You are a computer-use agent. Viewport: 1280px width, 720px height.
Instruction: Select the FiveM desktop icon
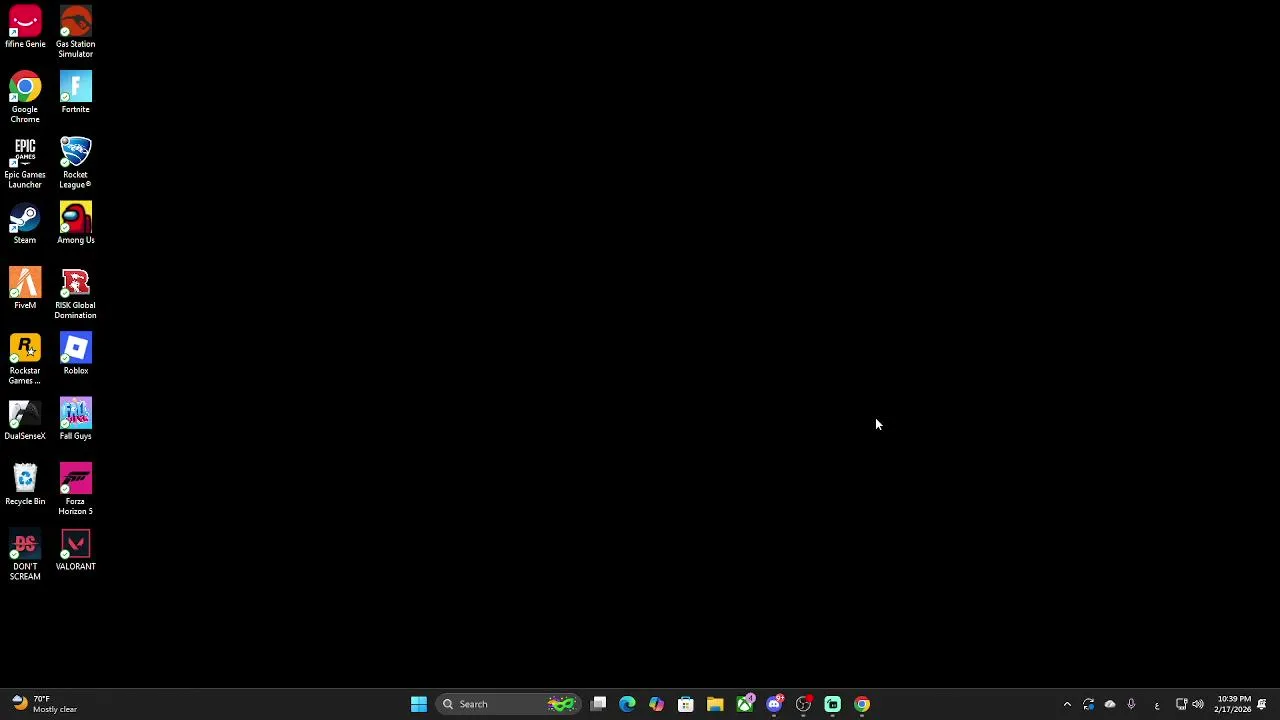[25, 289]
